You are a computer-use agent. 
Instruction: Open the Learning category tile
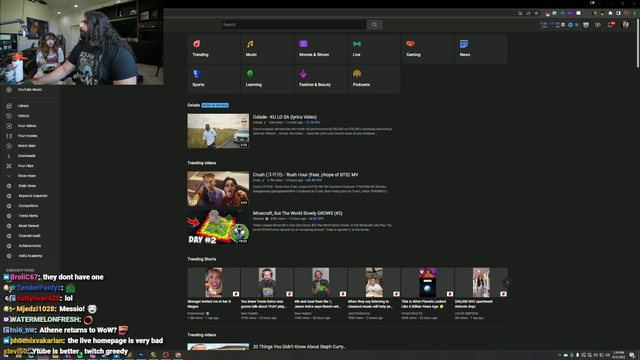(x=267, y=79)
